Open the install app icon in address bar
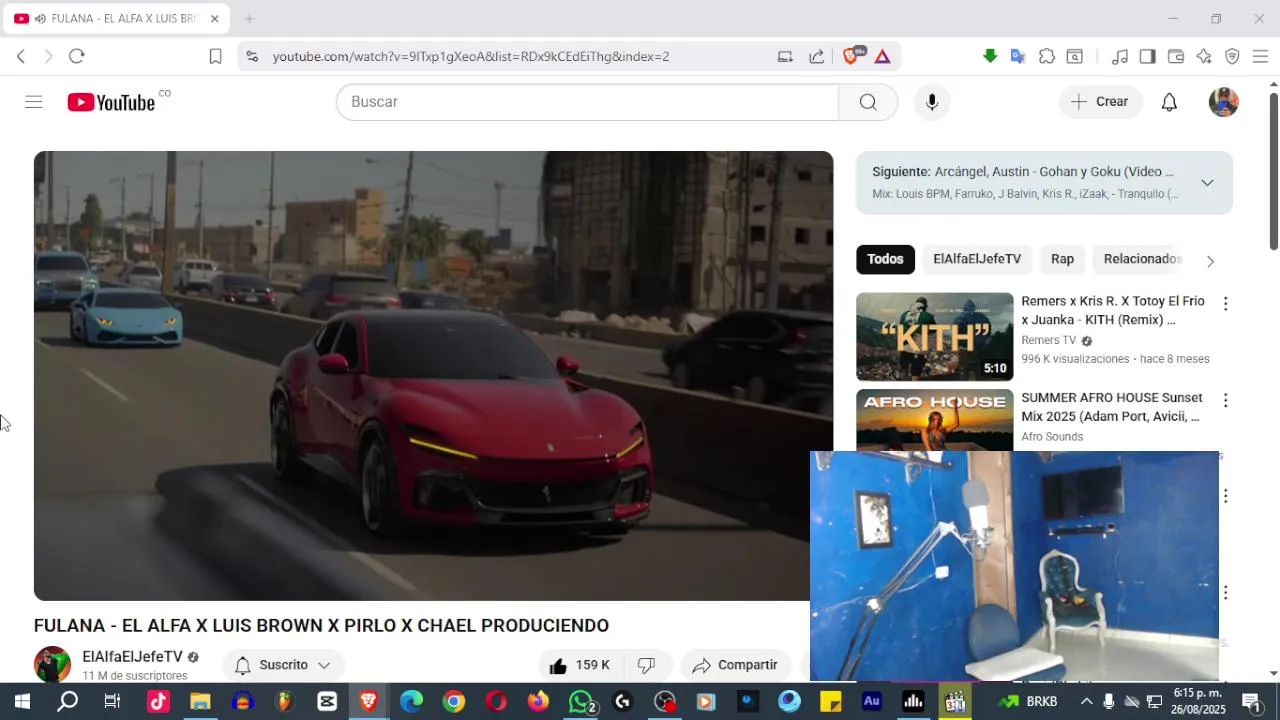Image resolution: width=1280 pixels, height=720 pixels. [x=785, y=56]
